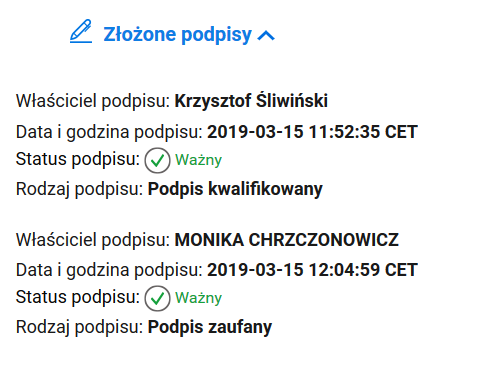Click the valid checkmark icon for Krzysztof Śliwiński
This screenshot has height=390, width=493.
tap(157, 160)
